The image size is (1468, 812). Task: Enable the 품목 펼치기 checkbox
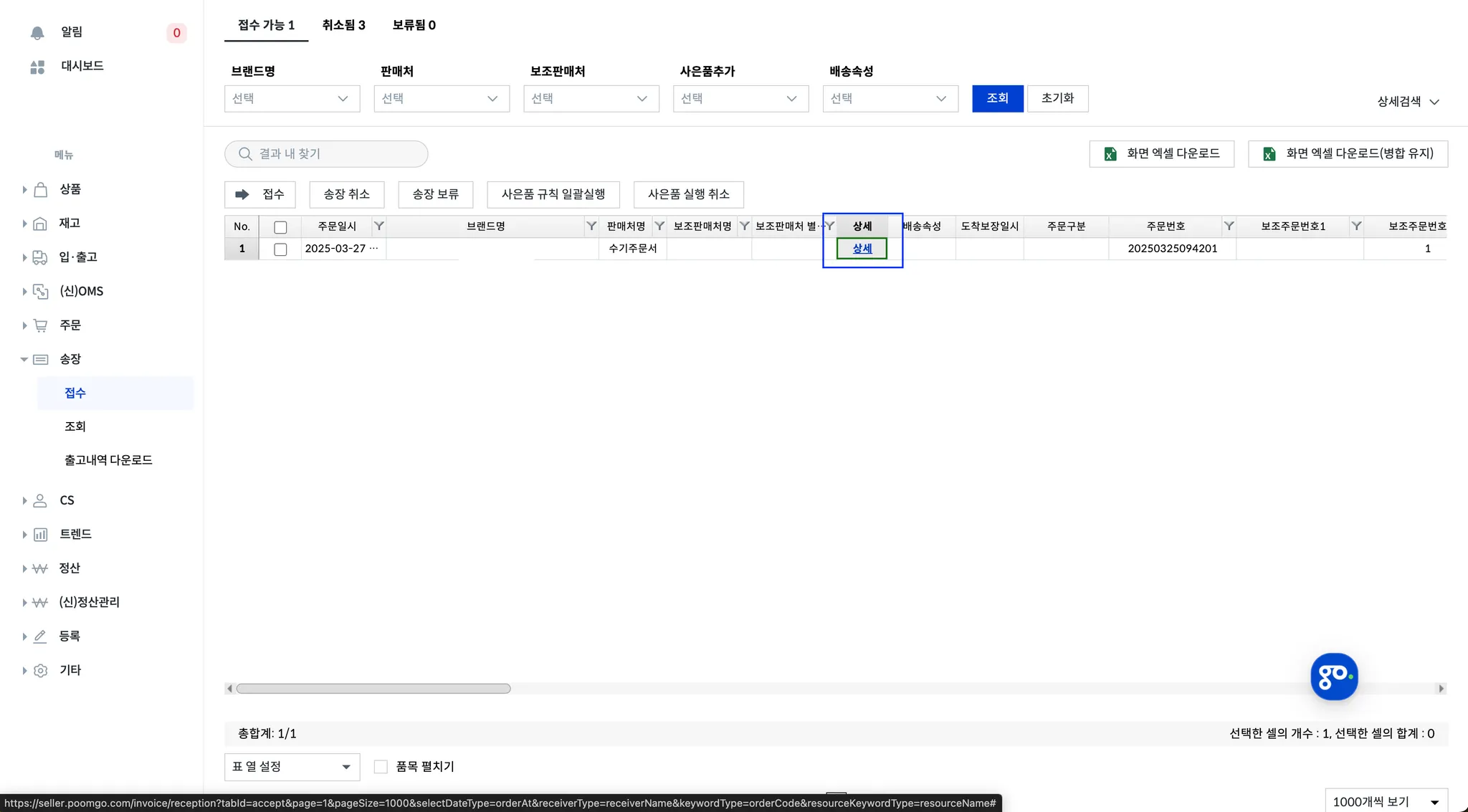pyautogui.click(x=381, y=767)
